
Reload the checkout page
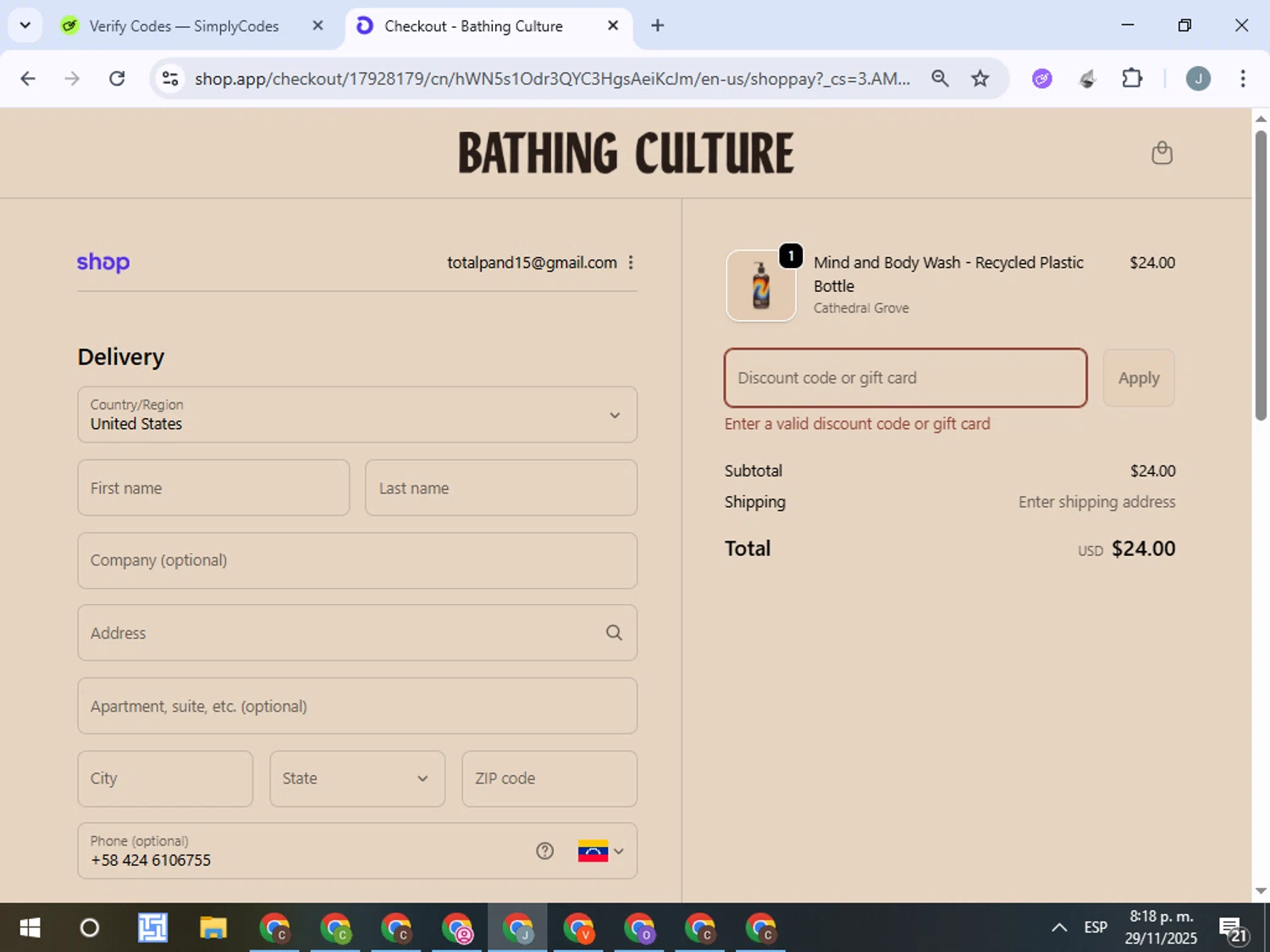pos(117,79)
